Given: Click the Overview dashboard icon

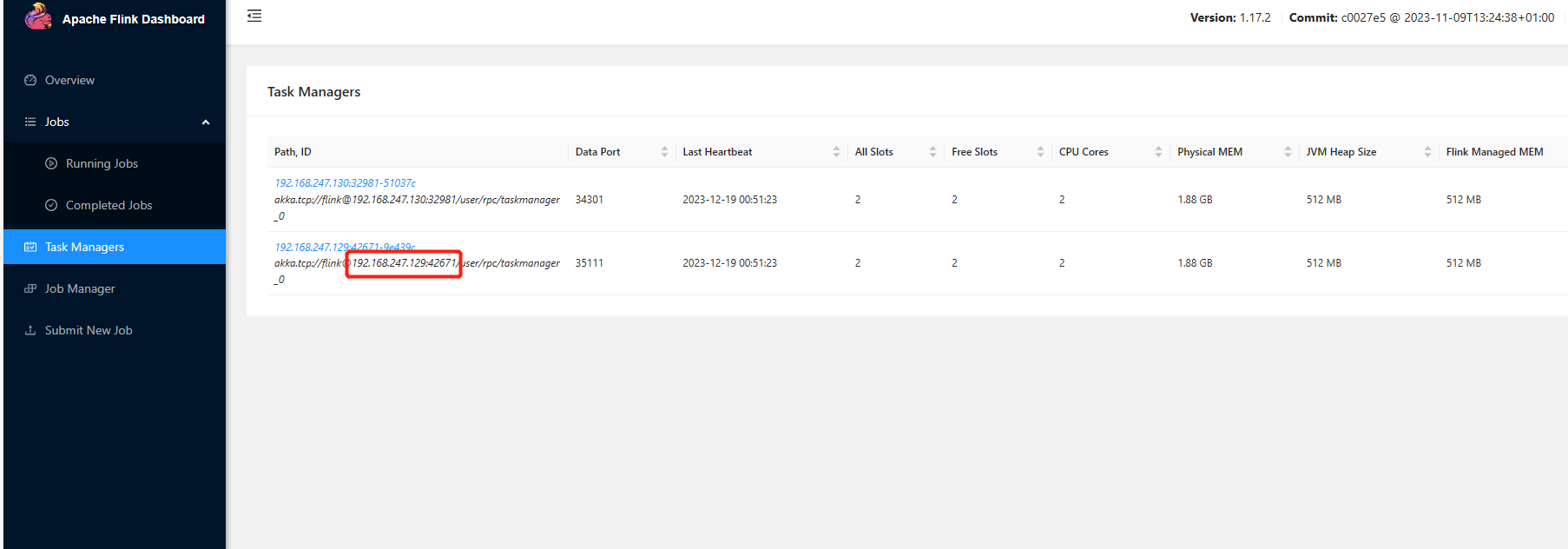Looking at the screenshot, I should point(30,80).
